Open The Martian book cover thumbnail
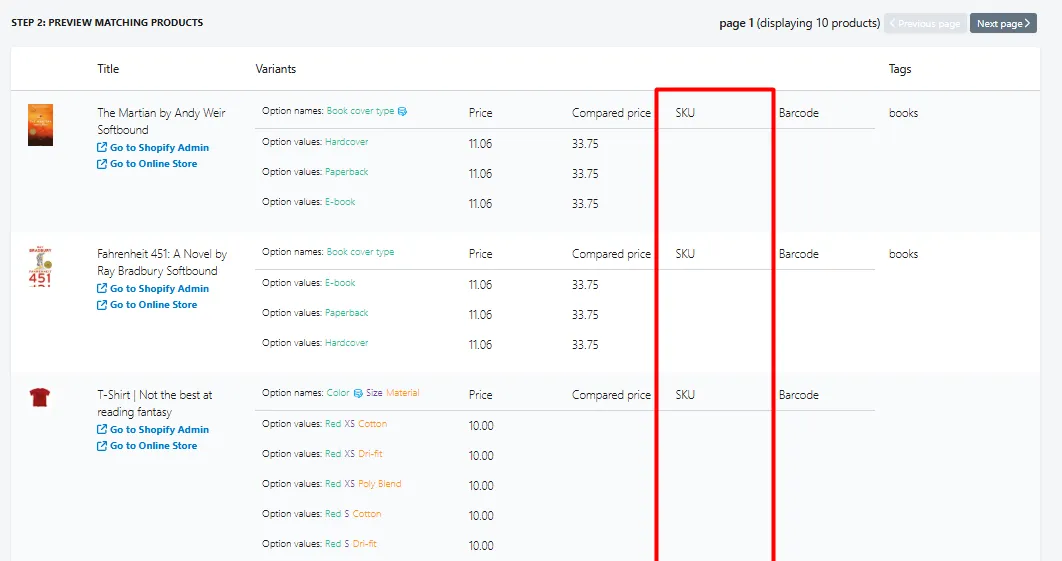1062x561 pixels. (x=40, y=125)
